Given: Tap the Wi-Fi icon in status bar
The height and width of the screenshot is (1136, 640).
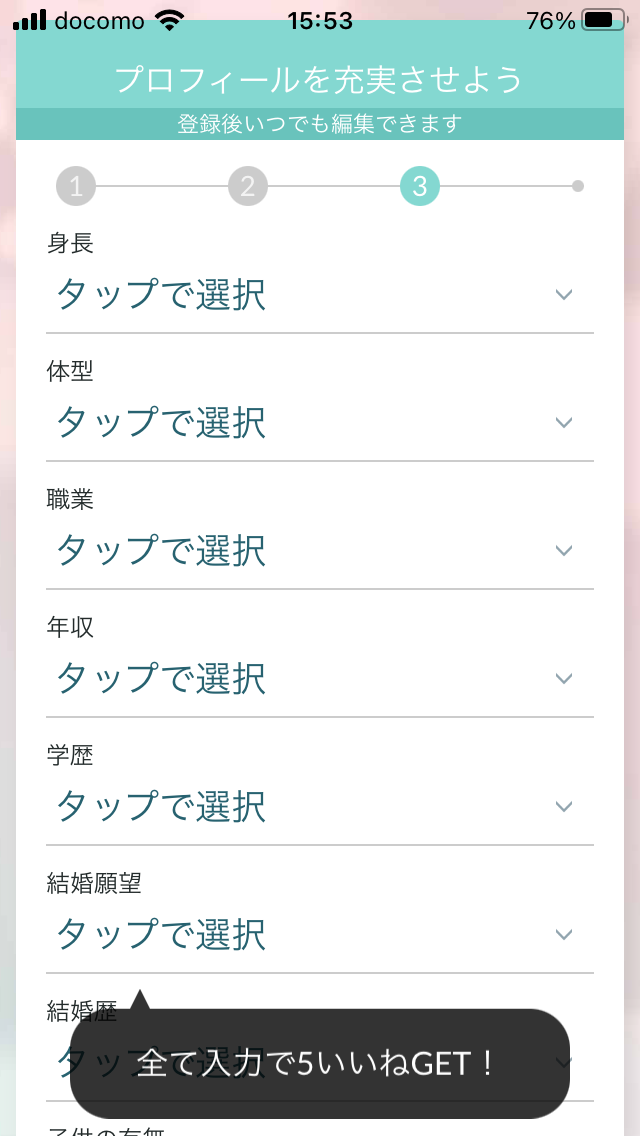Looking at the screenshot, I should point(171,20).
